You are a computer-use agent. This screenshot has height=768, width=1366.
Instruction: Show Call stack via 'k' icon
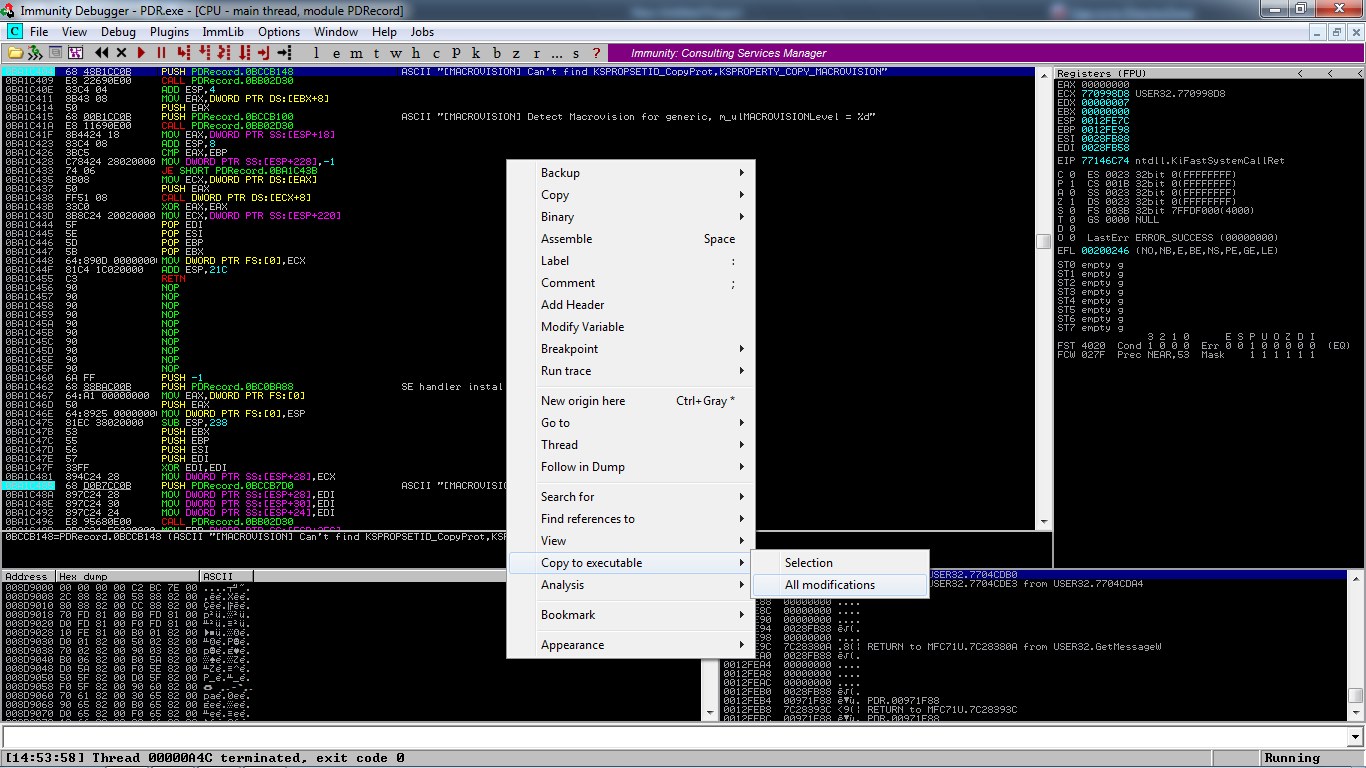click(x=477, y=53)
